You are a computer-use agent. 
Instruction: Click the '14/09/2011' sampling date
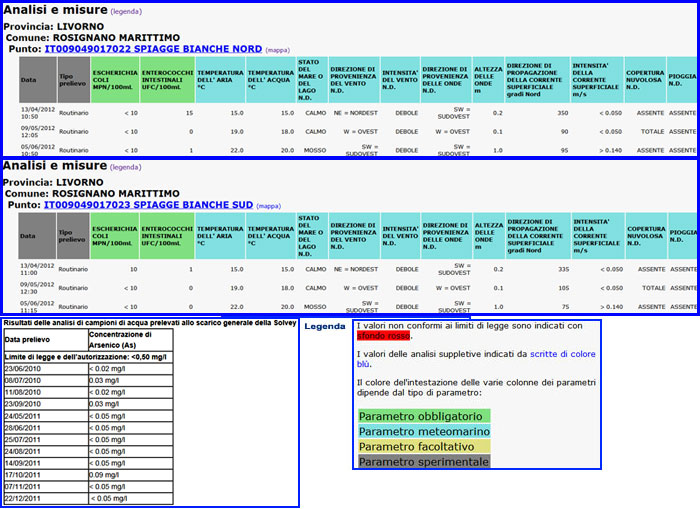coord(23,463)
